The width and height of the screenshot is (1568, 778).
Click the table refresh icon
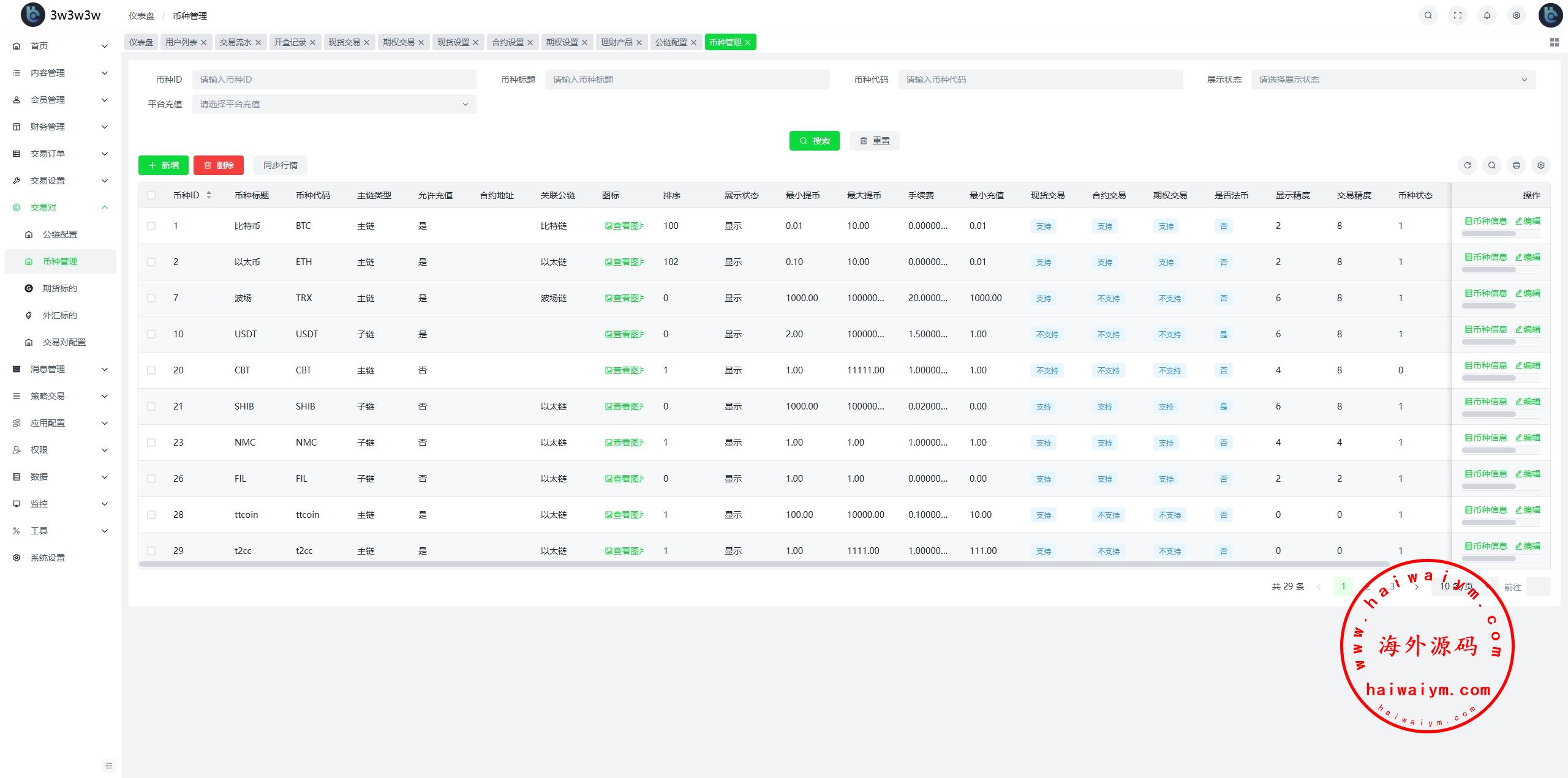(x=1467, y=165)
